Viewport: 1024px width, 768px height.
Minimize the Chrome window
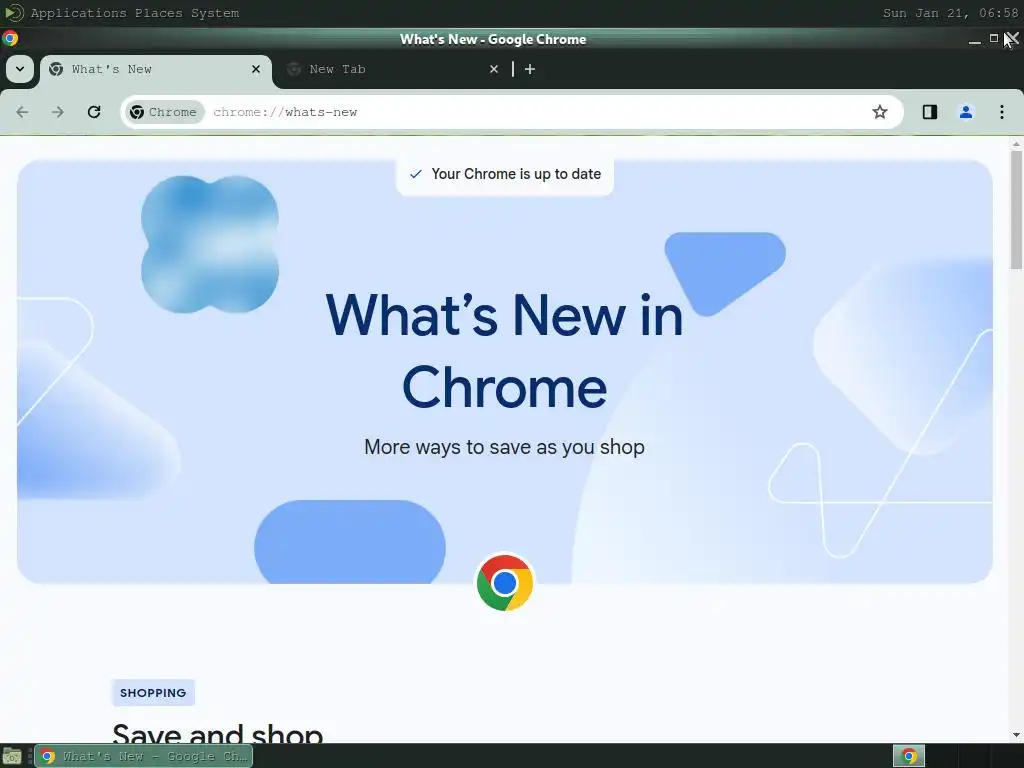974,39
